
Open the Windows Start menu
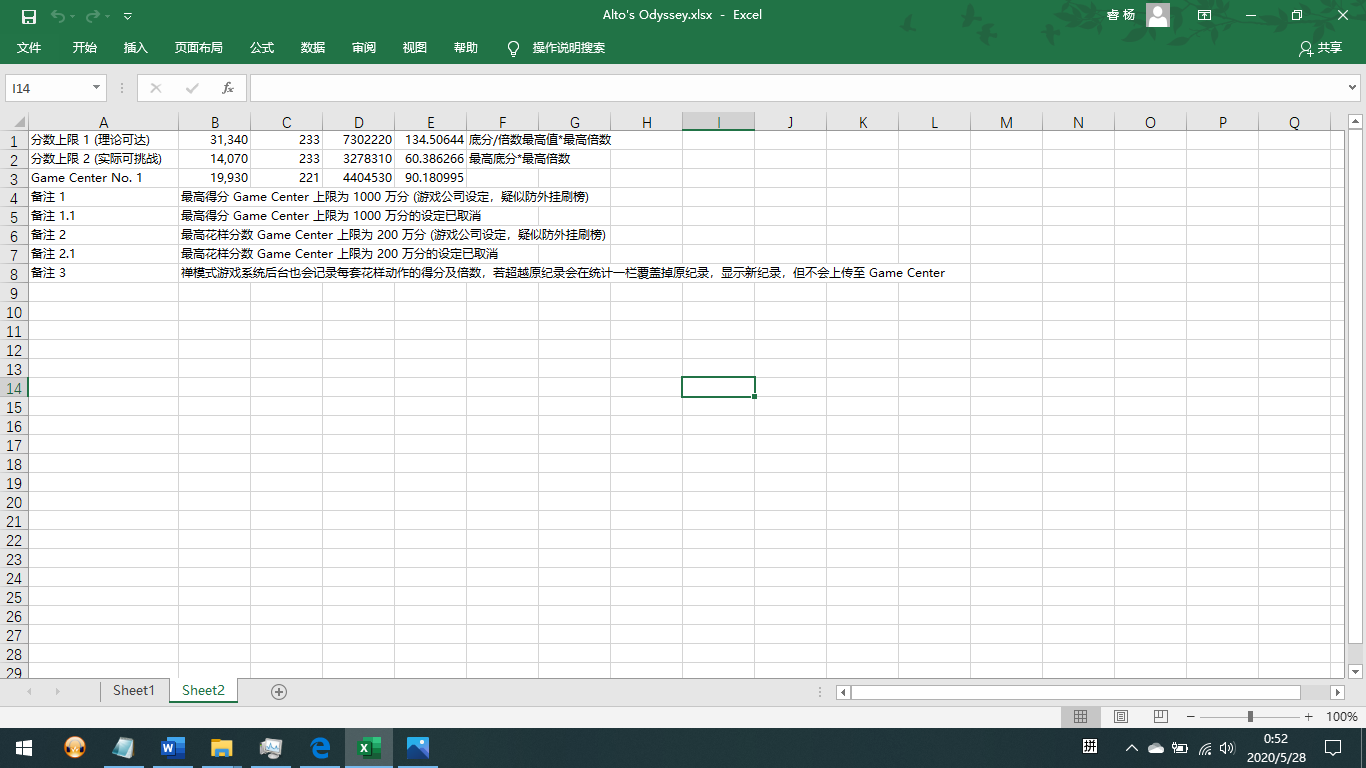(x=24, y=748)
